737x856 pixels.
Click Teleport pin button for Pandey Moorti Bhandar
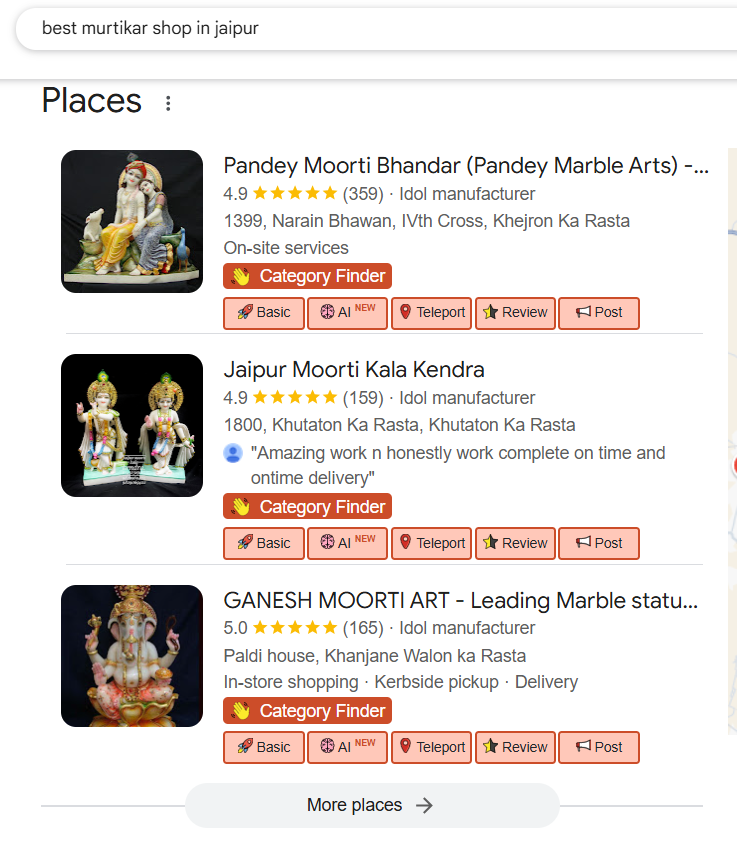[x=431, y=312]
